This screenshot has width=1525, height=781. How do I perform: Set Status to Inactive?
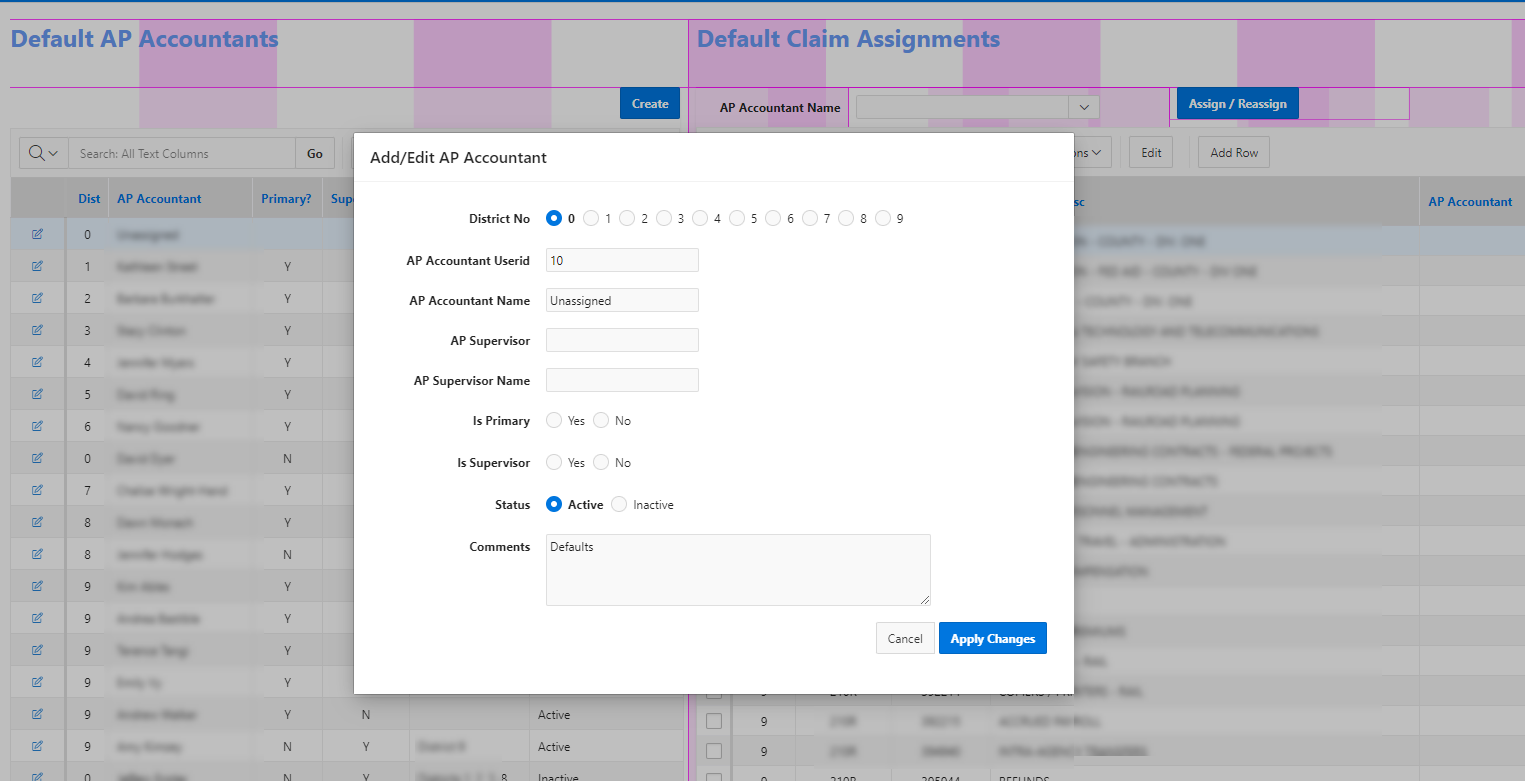(x=619, y=505)
